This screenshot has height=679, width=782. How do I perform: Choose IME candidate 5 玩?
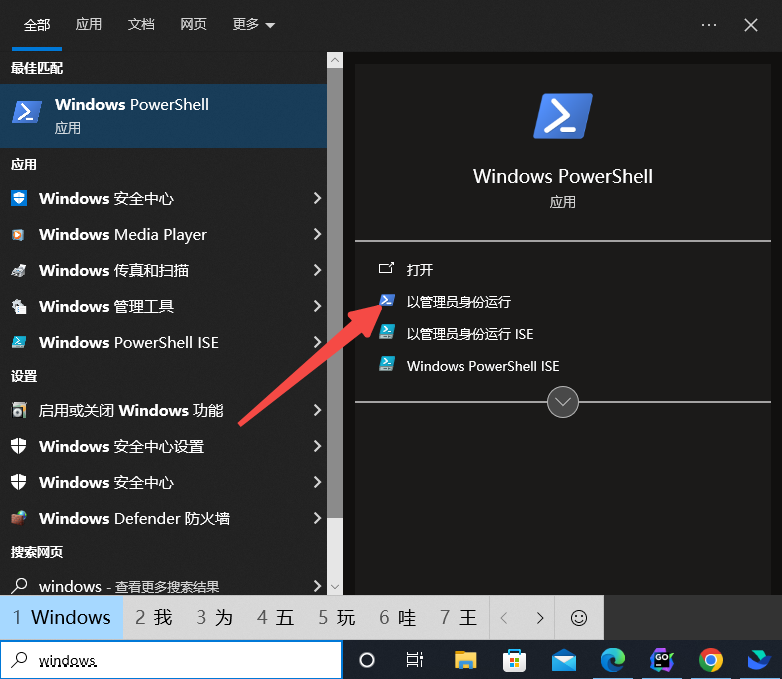click(x=337, y=618)
